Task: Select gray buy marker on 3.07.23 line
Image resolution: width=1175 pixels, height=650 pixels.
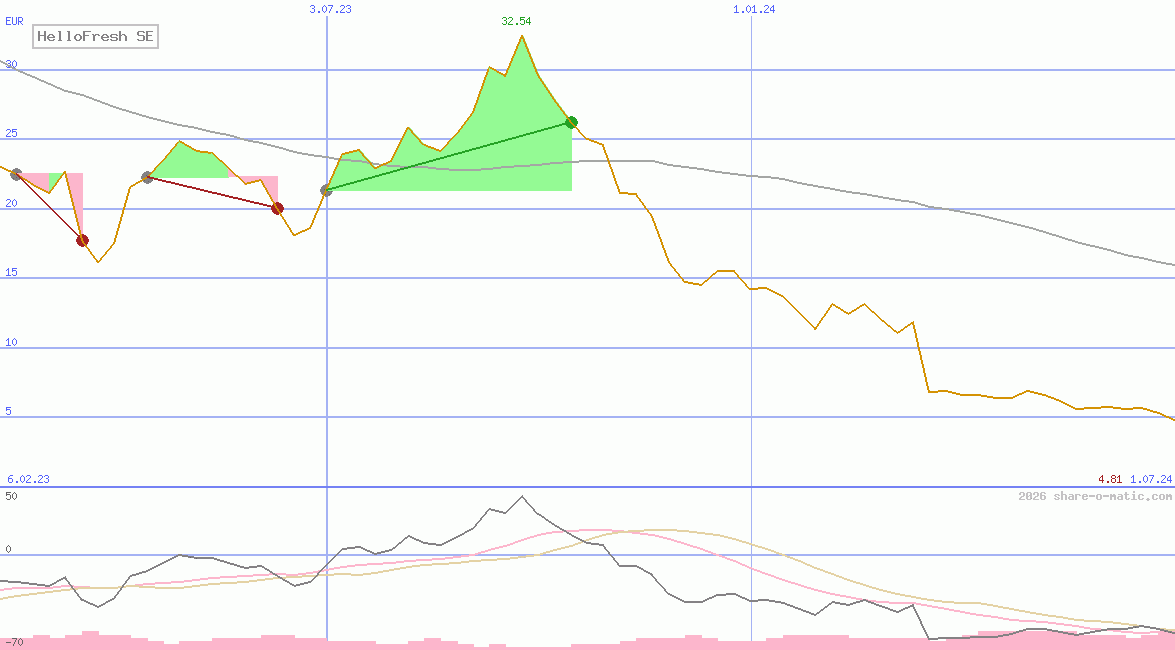Action: [x=326, y=190]
